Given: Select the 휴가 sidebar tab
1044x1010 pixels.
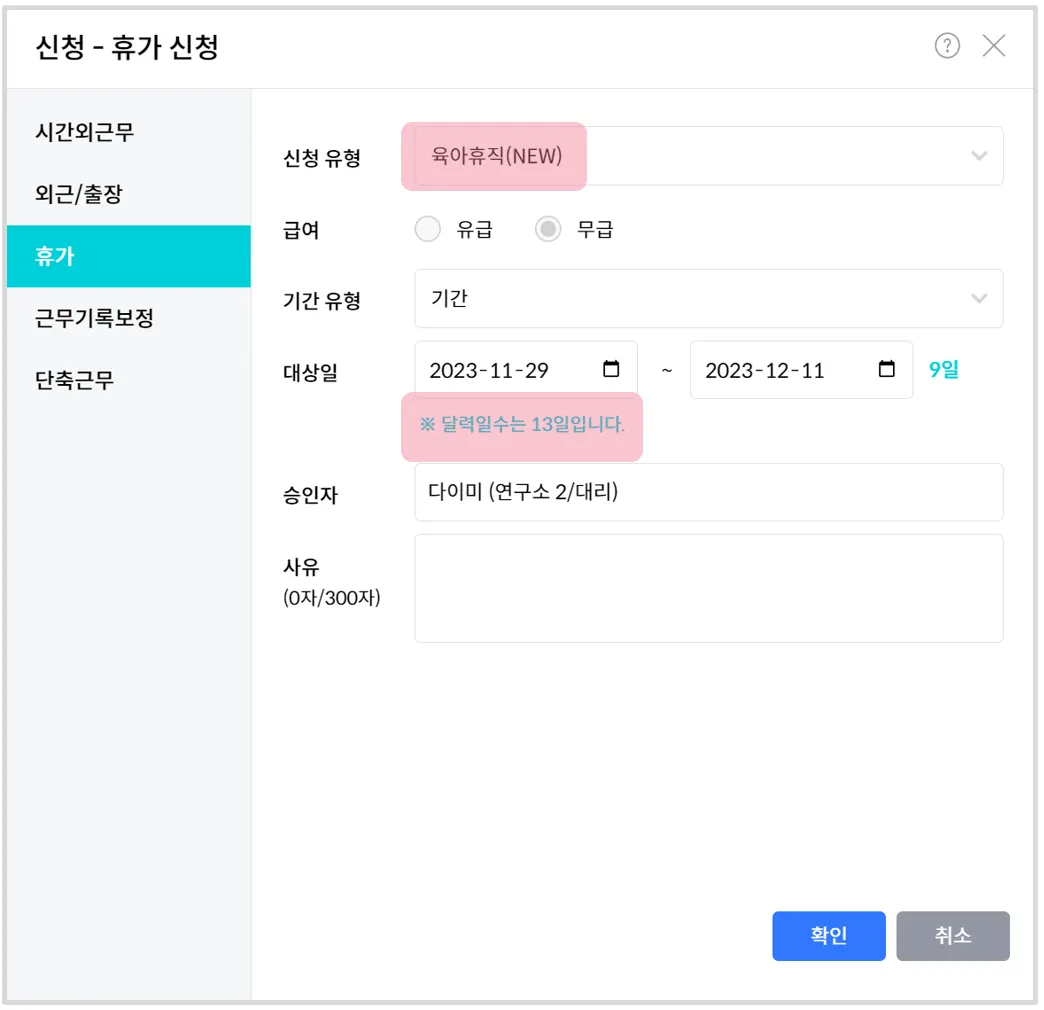Looking at the screenshot, I should 128,256.
